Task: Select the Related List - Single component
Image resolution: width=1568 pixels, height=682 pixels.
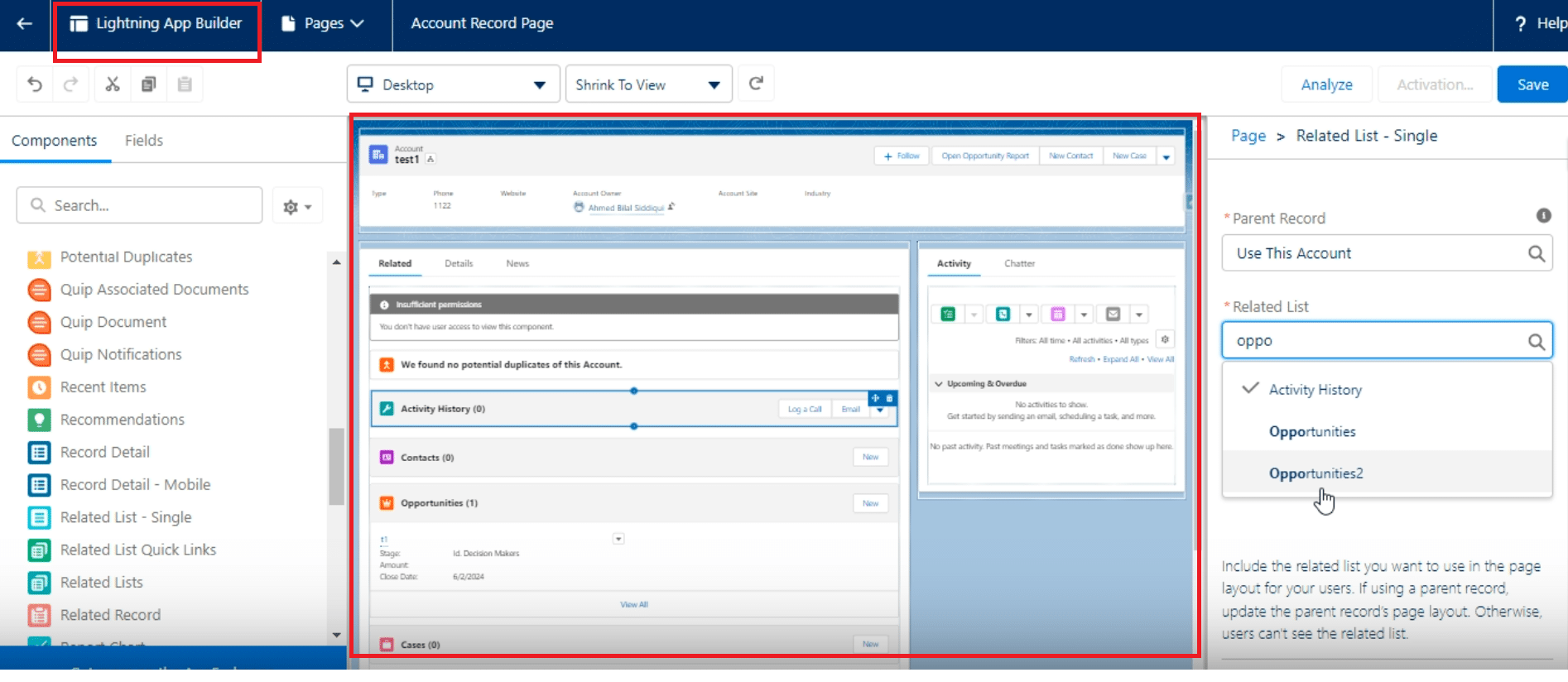Action: click(x=126, y=517)
